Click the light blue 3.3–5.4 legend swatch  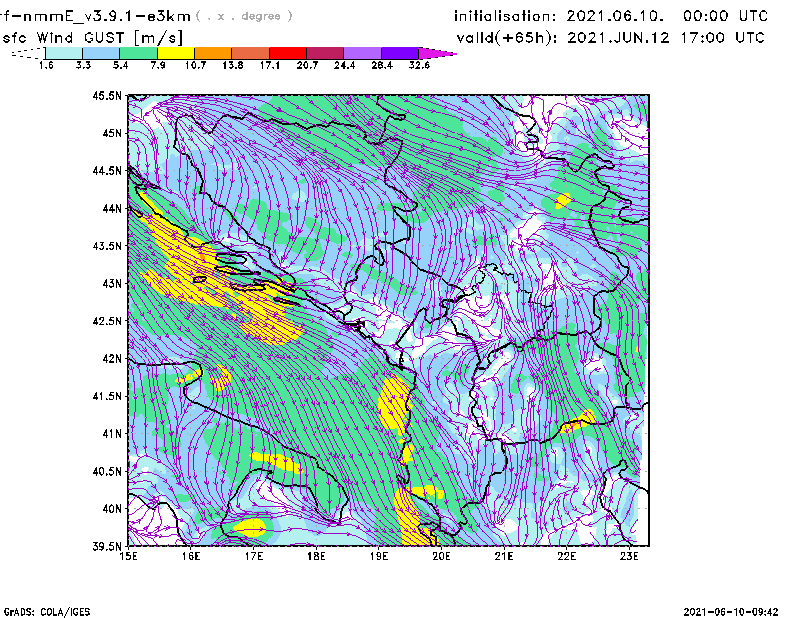(101, 53)
